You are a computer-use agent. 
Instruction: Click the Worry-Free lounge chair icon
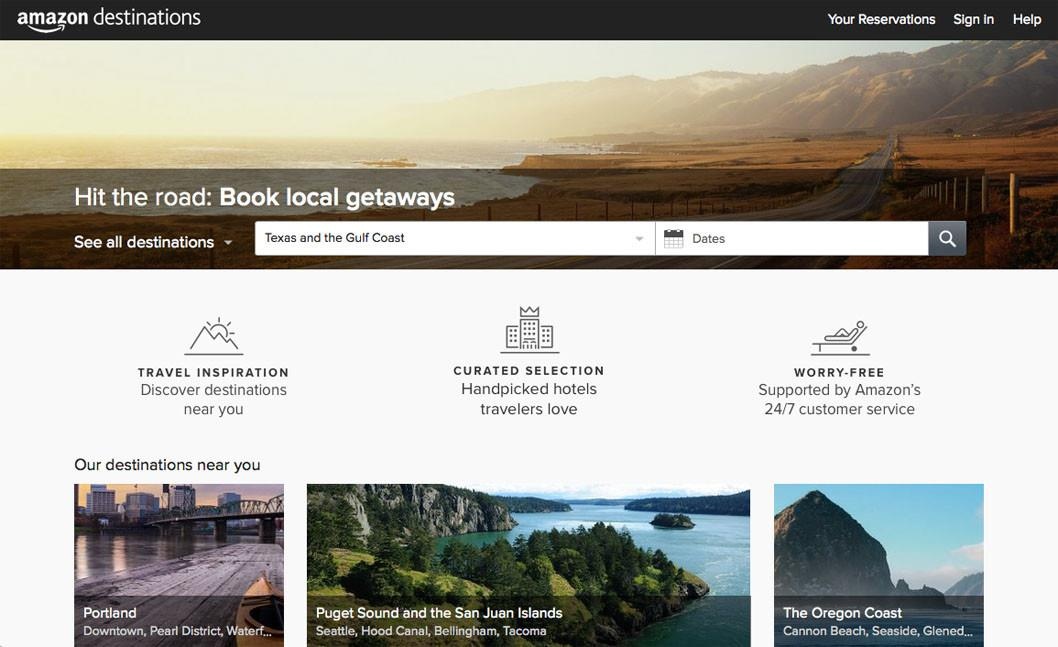(839, 338)
